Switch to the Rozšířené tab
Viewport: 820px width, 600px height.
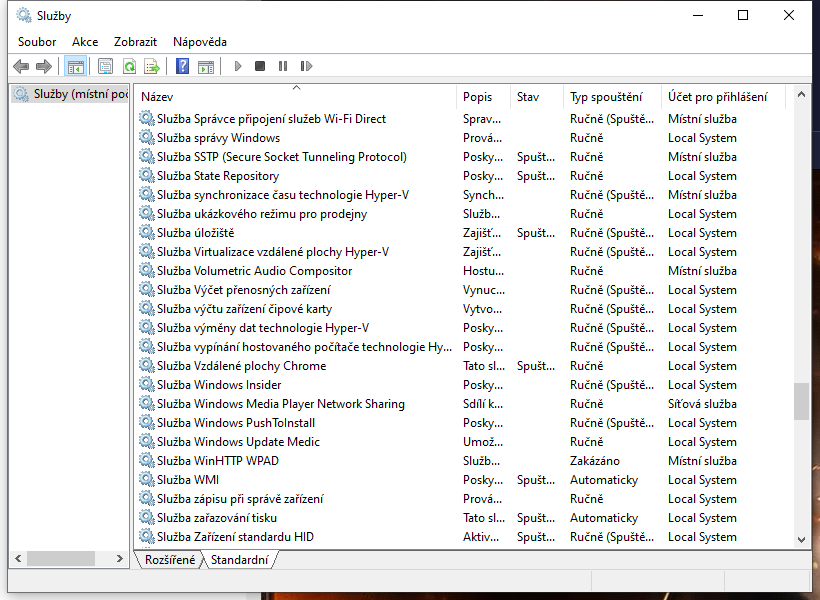tap(170, 560)
